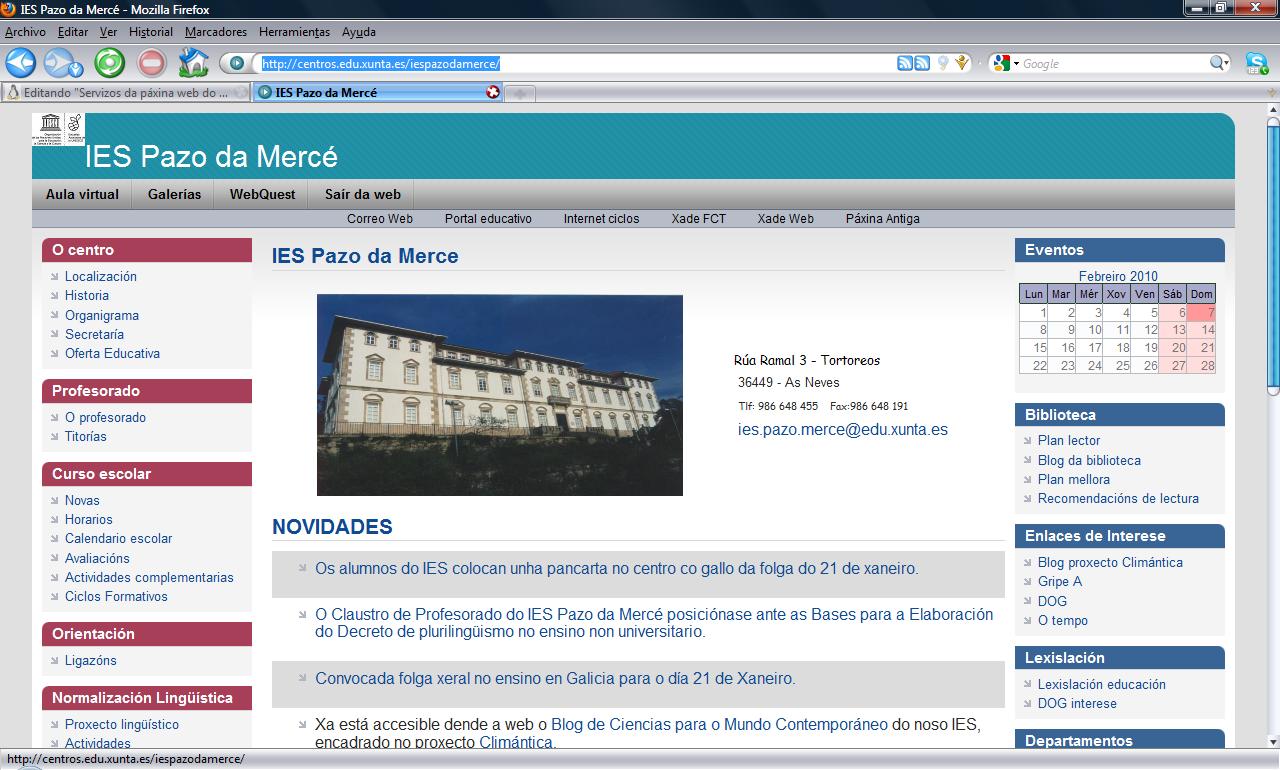Screen dimensions: 1280x770
Task: Expand the Forward button history dropdown arrow
Action: click(77, 68)
